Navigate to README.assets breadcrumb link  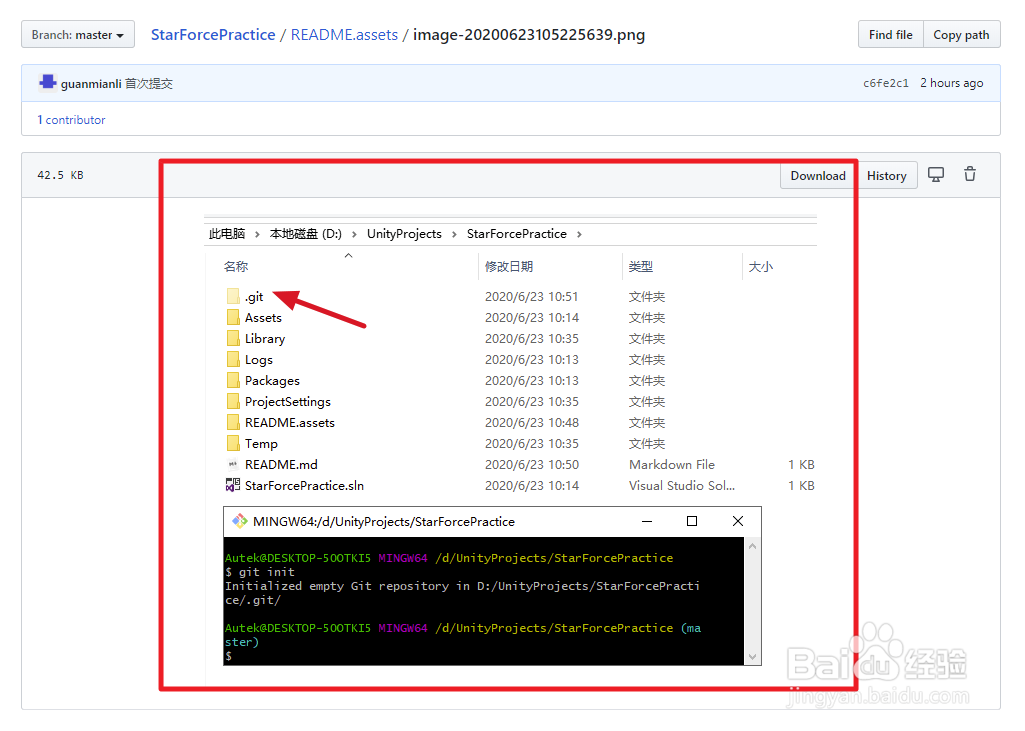[x=344, y=33]
